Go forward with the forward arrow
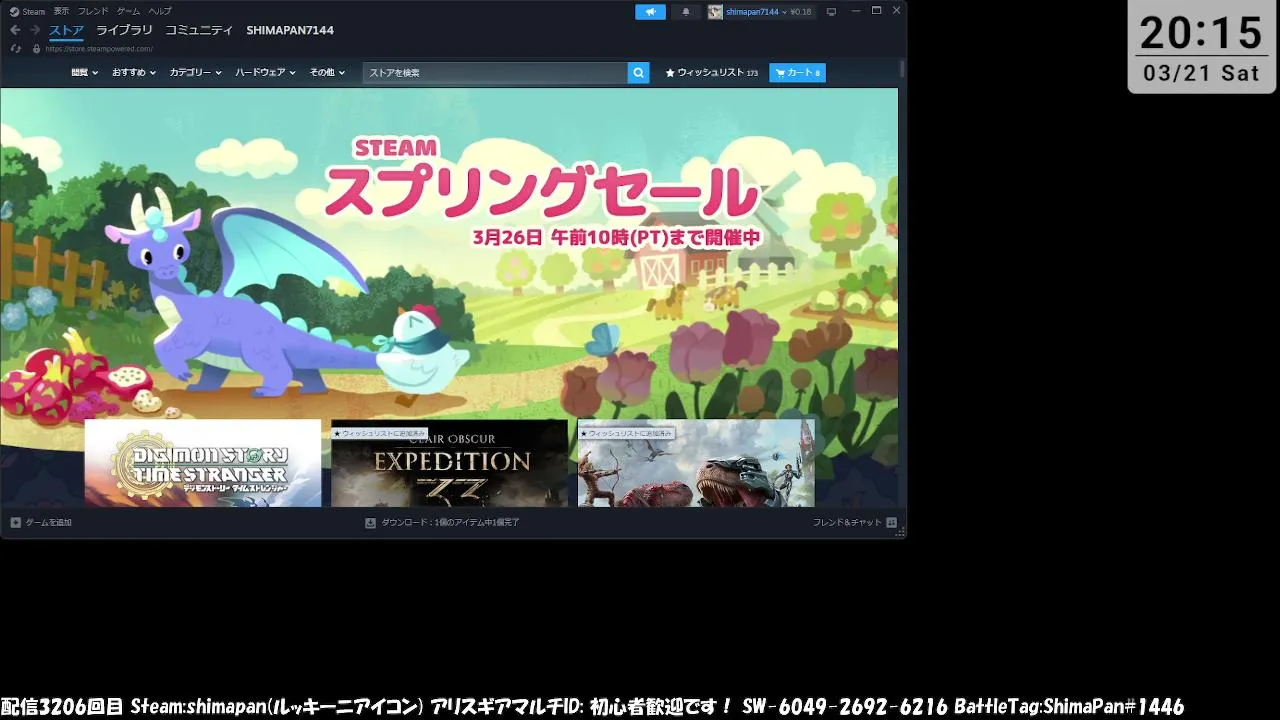The height and width of the screenshot is (720, 1280). 35,30
